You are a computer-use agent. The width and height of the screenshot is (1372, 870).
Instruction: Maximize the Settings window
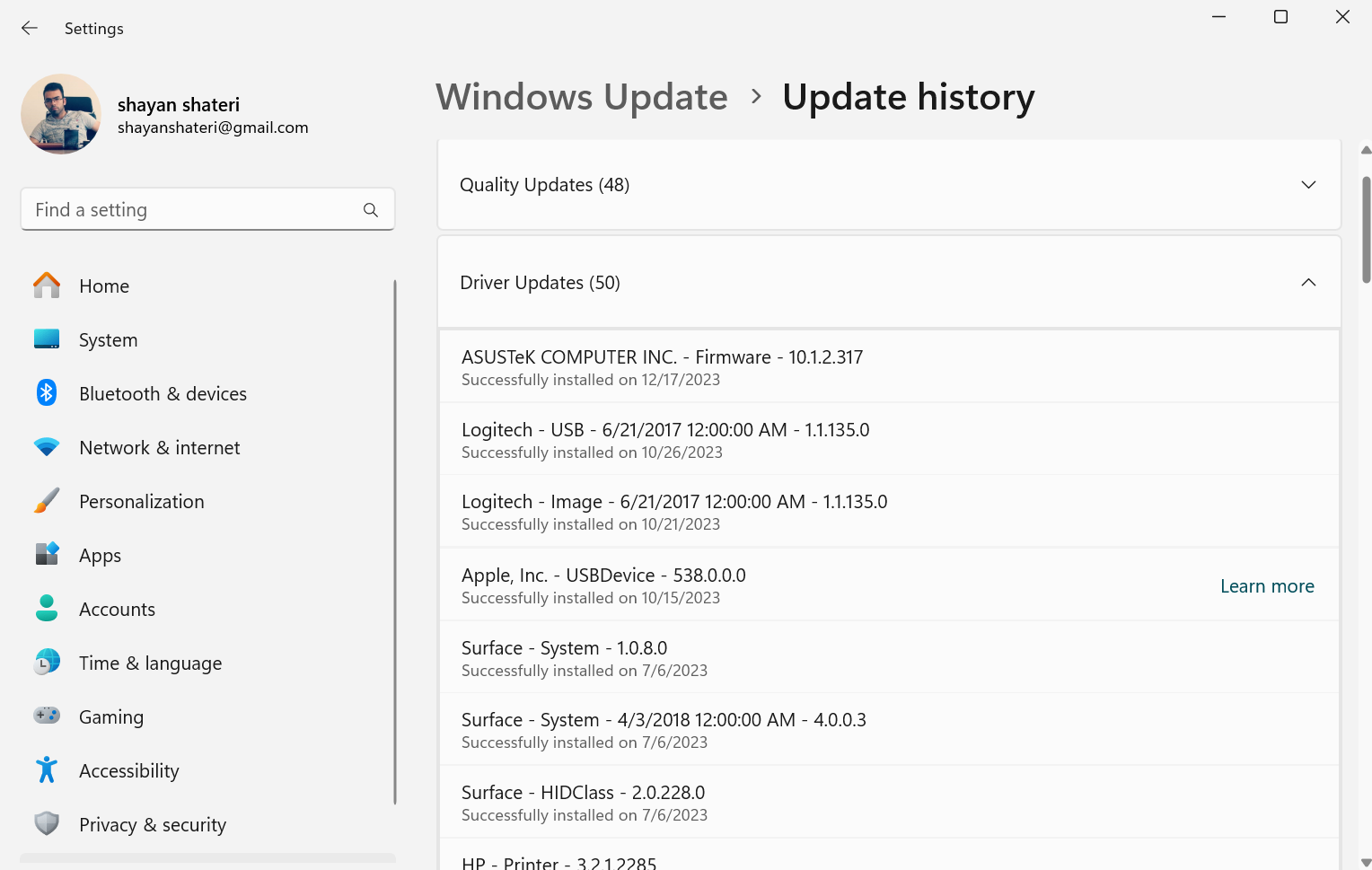pos(1280,16)
